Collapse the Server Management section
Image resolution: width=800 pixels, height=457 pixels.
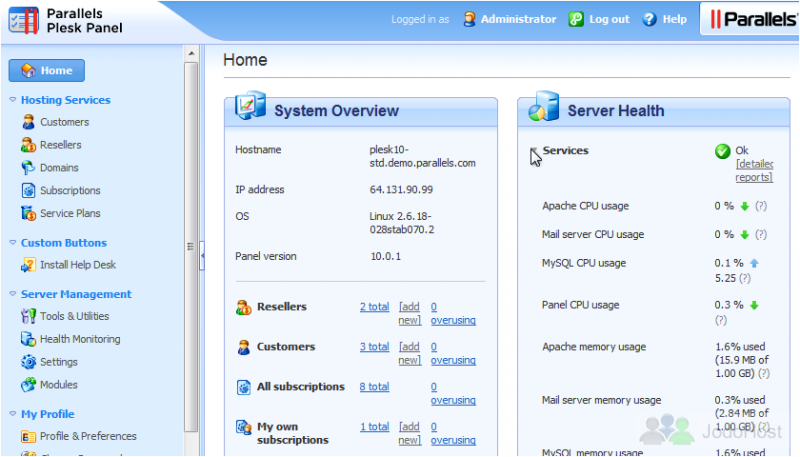click(13, 294)
